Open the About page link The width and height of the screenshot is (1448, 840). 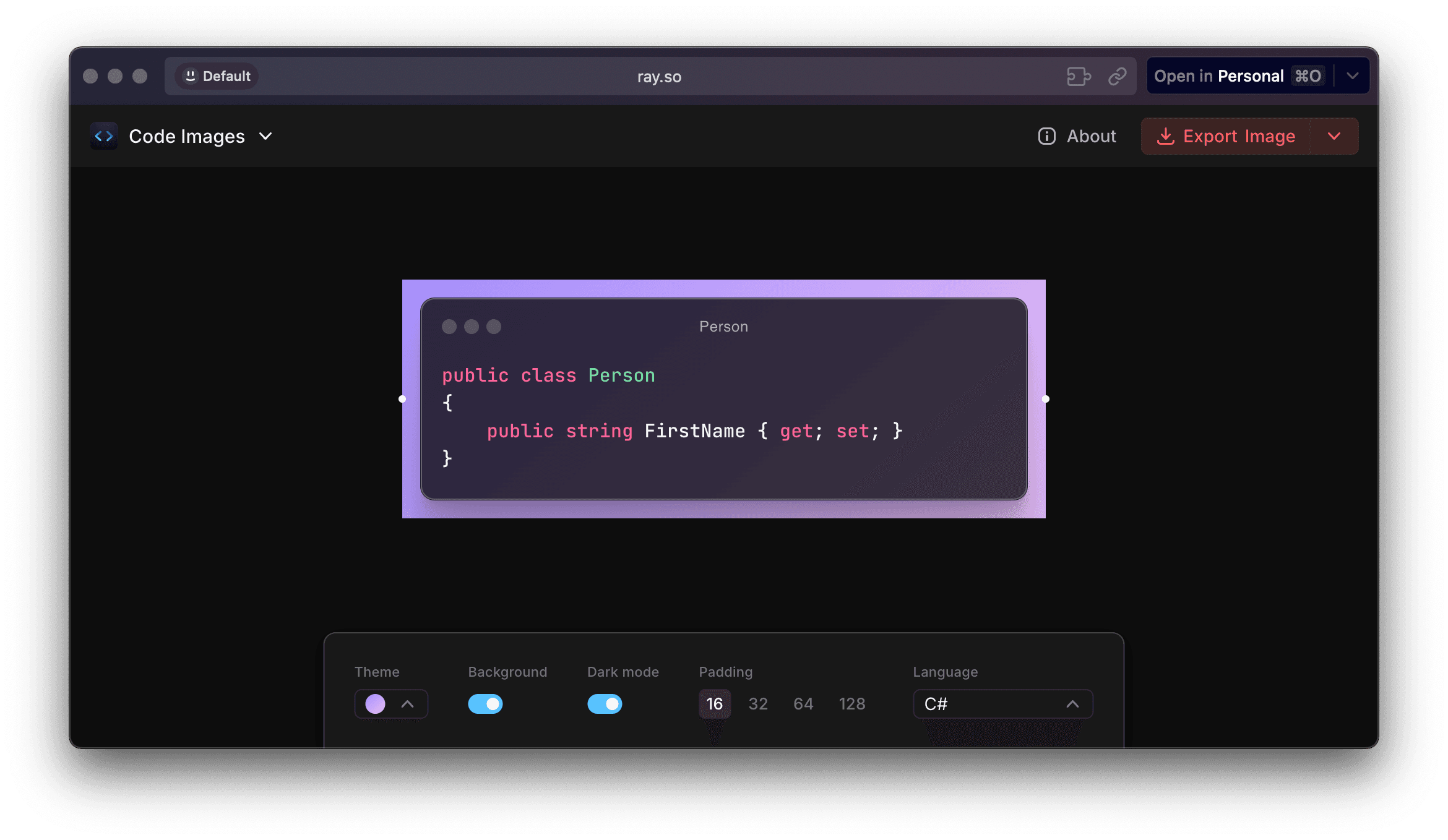click(1091, 136)
